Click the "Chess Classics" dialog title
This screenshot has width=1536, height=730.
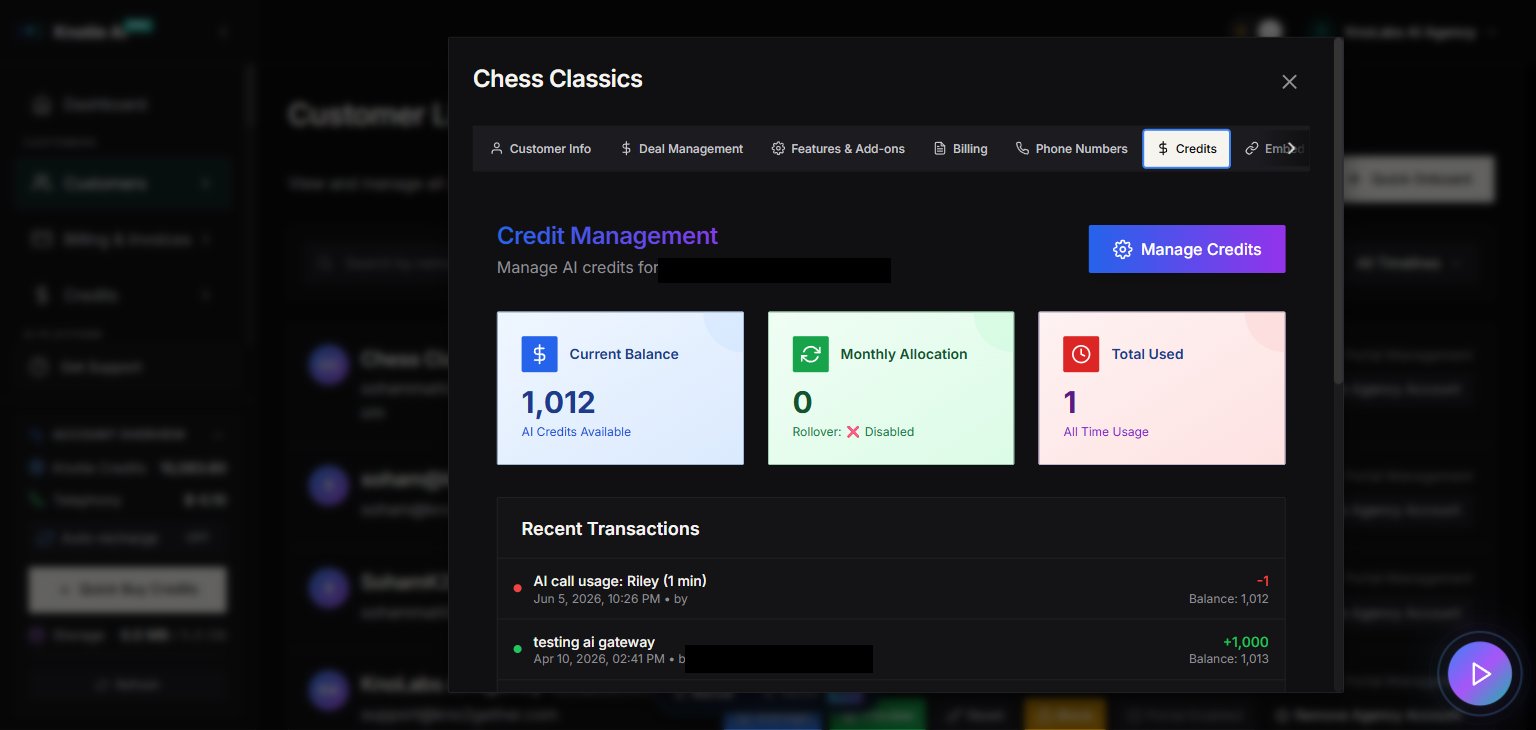pos(558,79)
